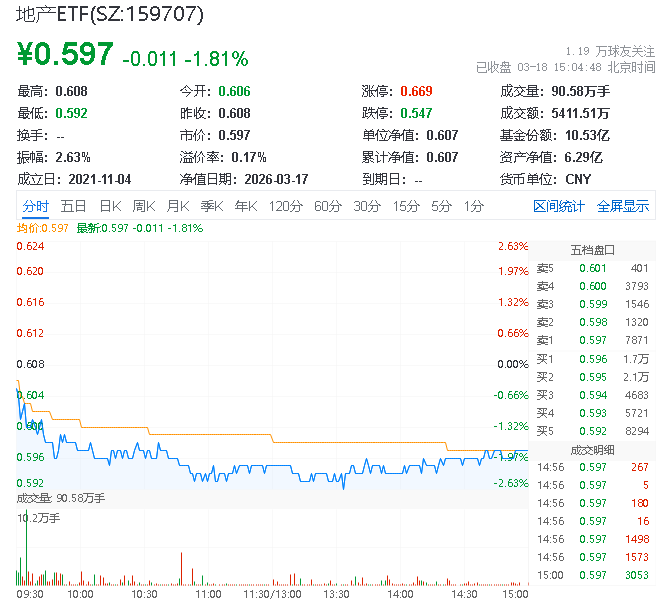Switch to the 分时 chart tab
Image resolution: width=656 pixels, height=613 pixels.
point(36,206)
